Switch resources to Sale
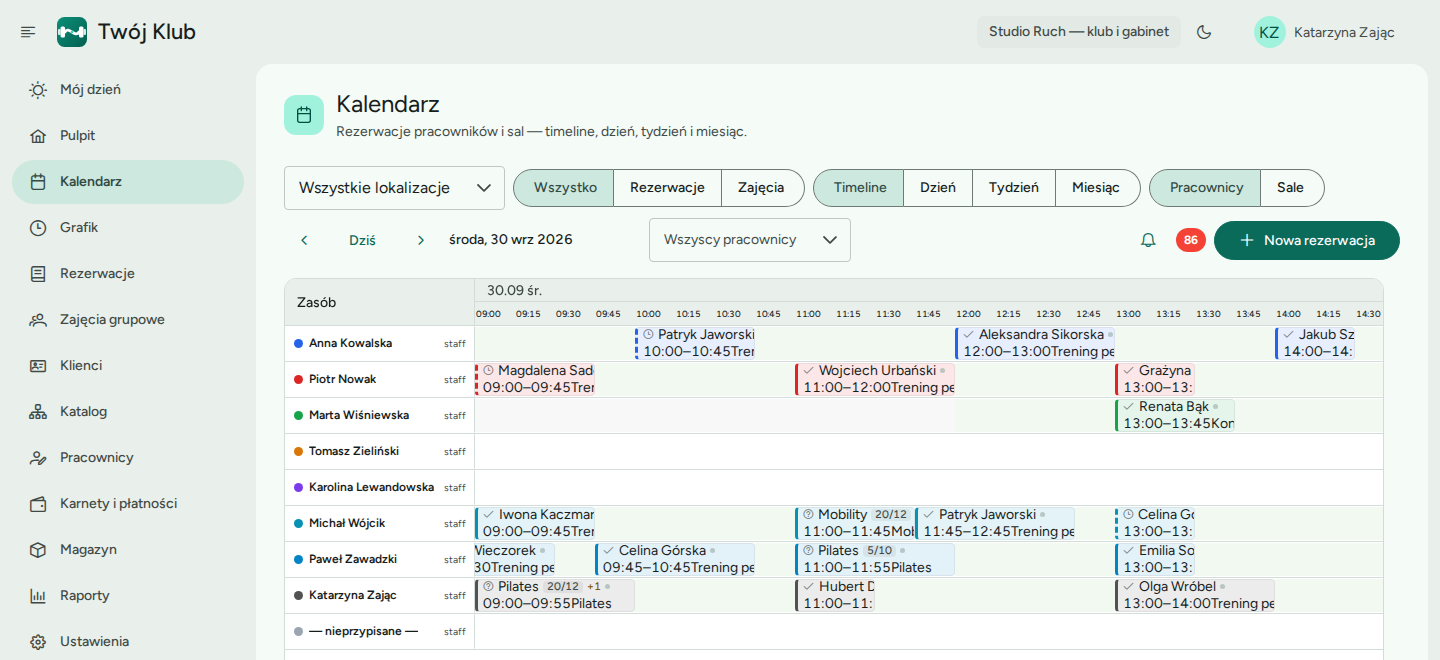 tap(1291, 188)
